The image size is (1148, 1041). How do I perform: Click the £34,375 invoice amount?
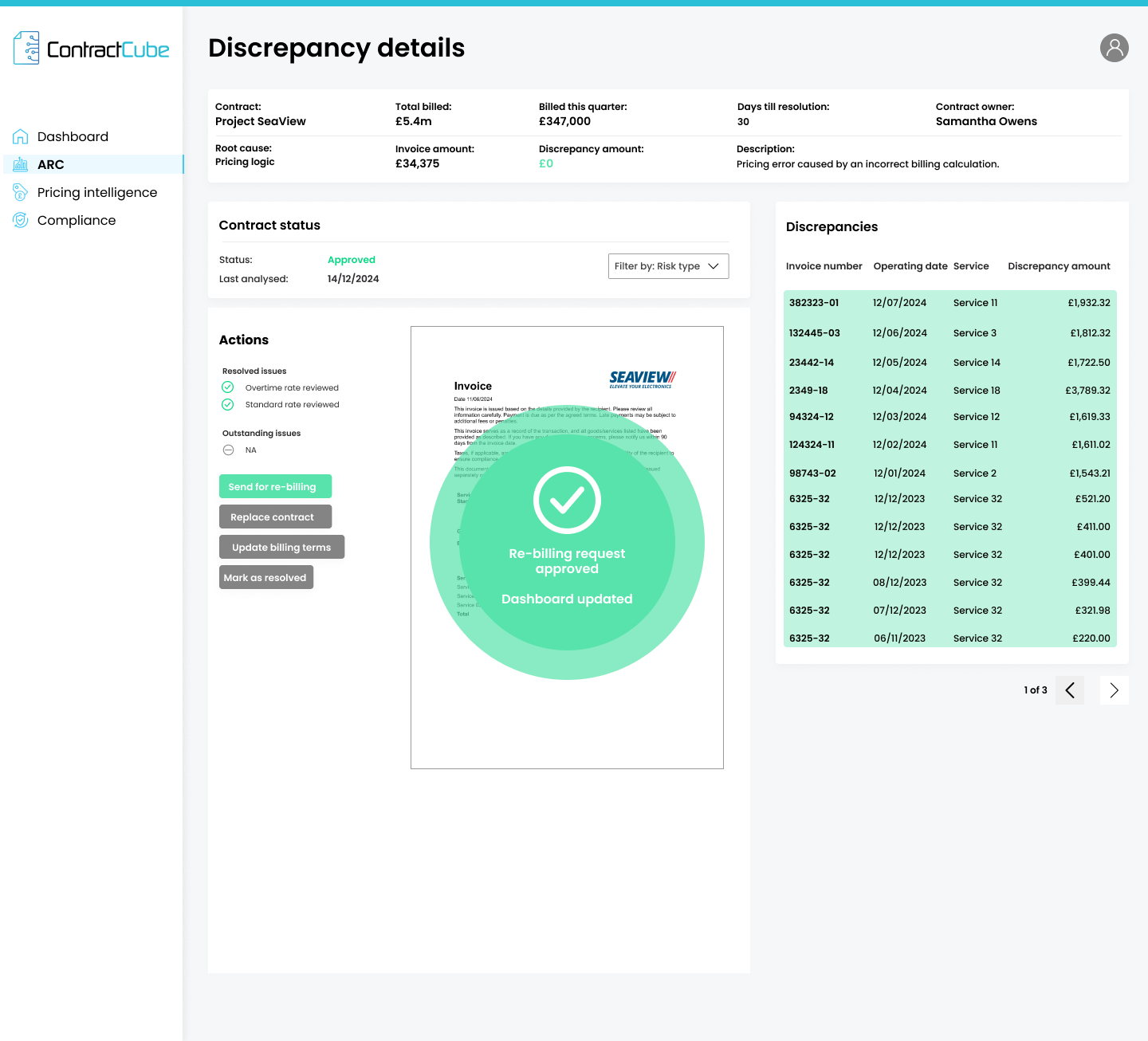(x=417, y=163)
